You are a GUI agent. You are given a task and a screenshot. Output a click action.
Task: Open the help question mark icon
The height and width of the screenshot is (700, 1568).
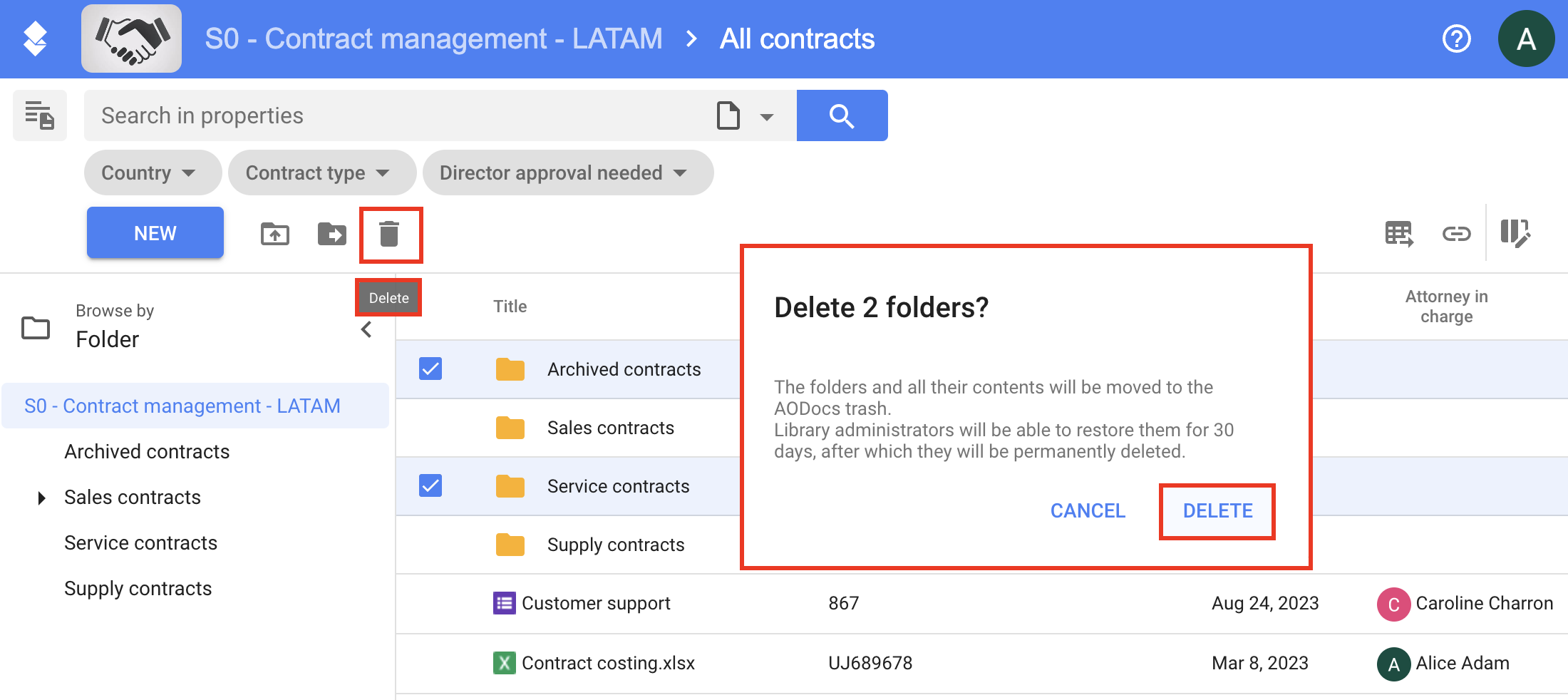click(x=1456, y=38)
